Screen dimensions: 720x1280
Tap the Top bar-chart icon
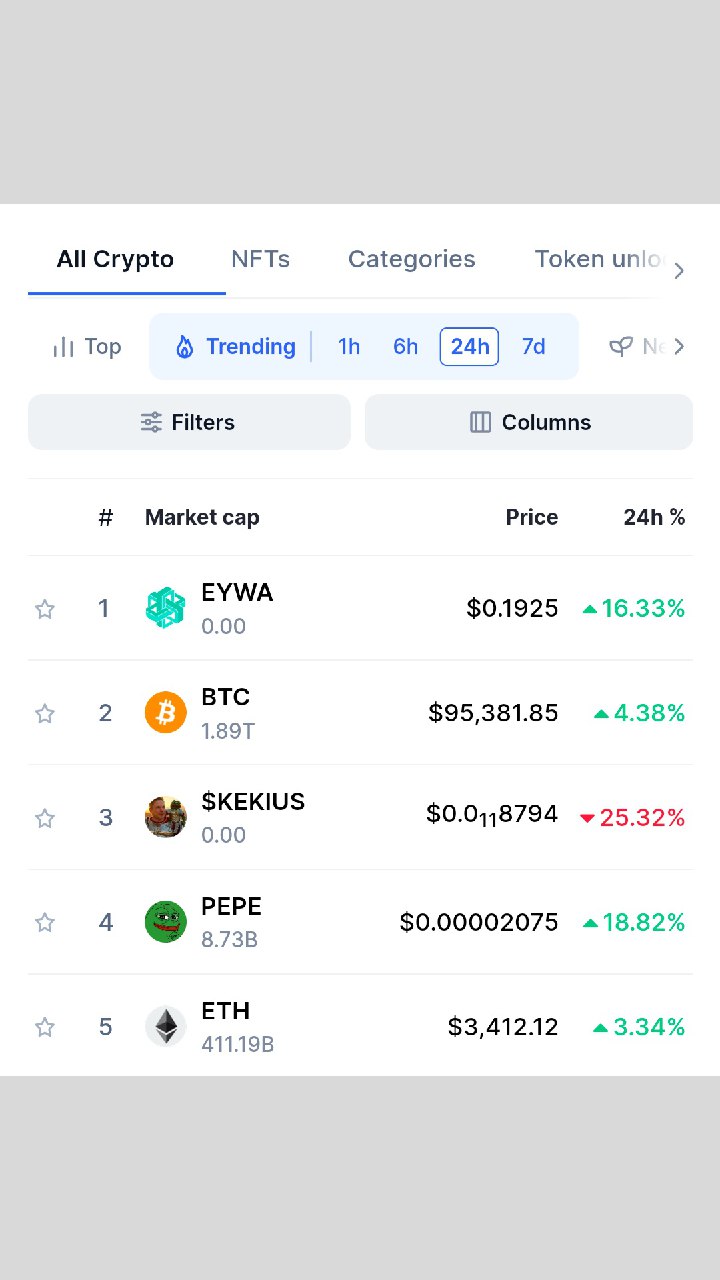(x=64, y=347)
